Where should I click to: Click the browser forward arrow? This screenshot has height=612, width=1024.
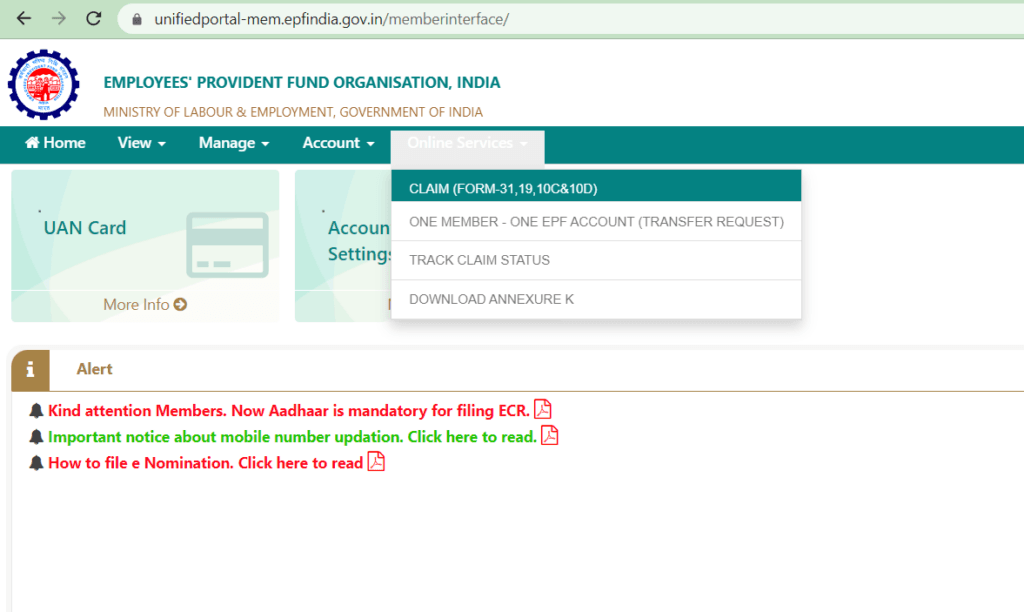[59, 19]
